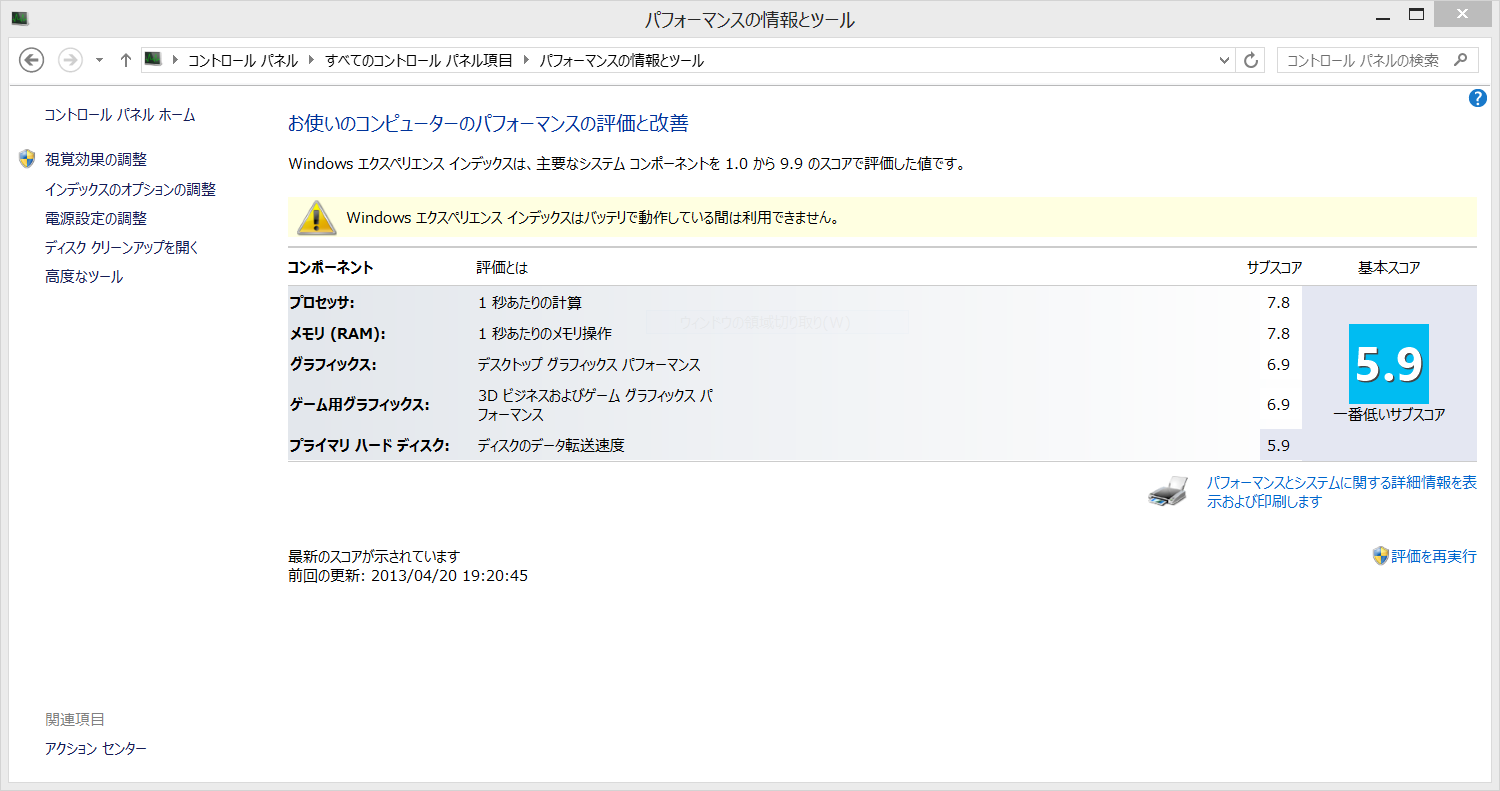Click the printer icon
The width and height of the screenshot is (1500, 791).
(1168, 491)
